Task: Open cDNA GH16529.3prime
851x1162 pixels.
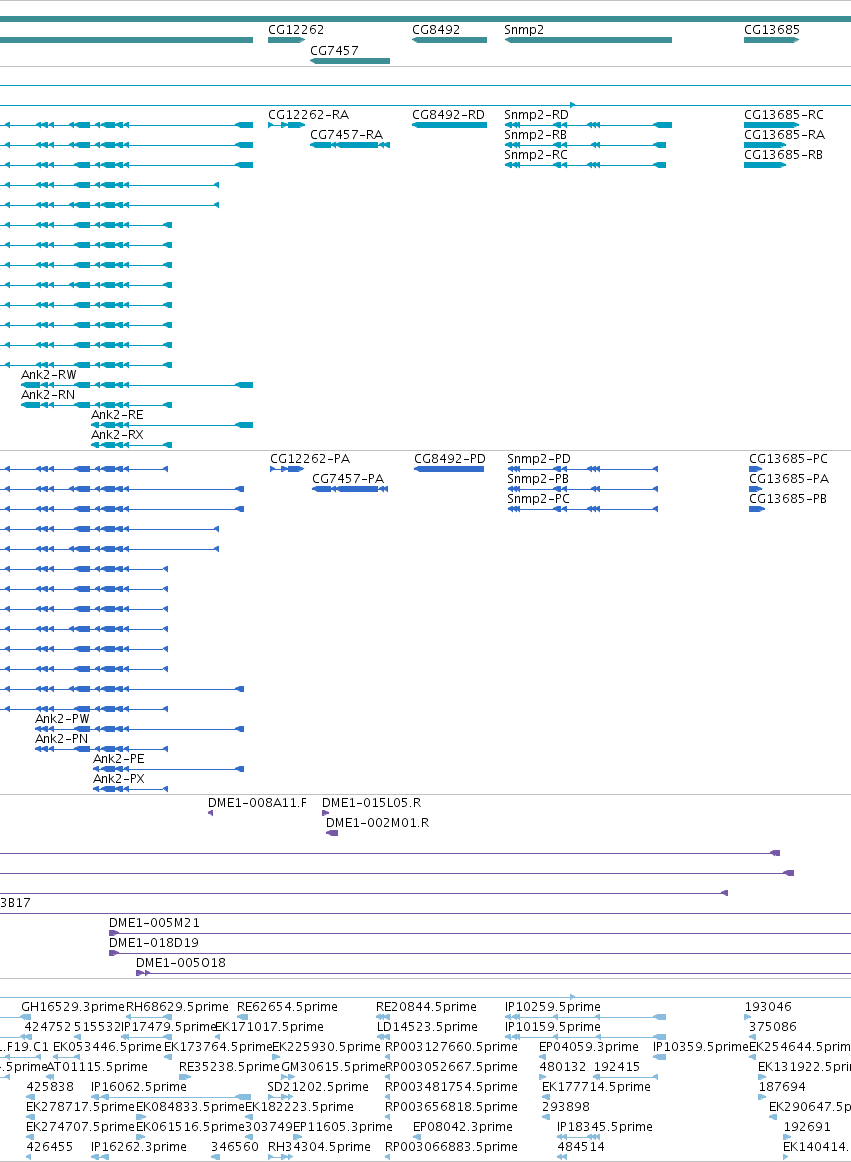Action: pos(73,1006)
